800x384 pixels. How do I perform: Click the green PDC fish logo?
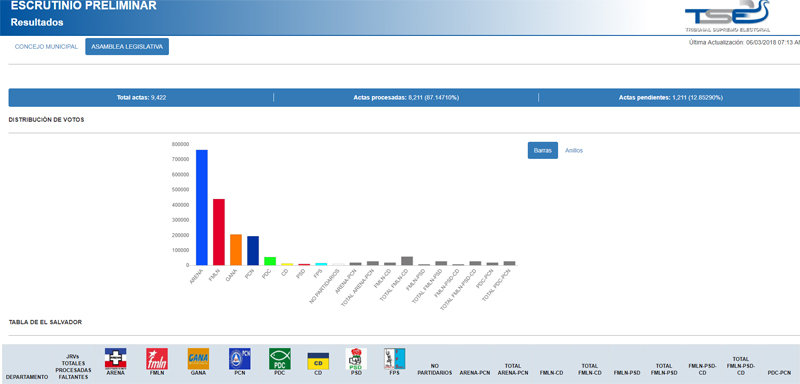tap(280, 359)
